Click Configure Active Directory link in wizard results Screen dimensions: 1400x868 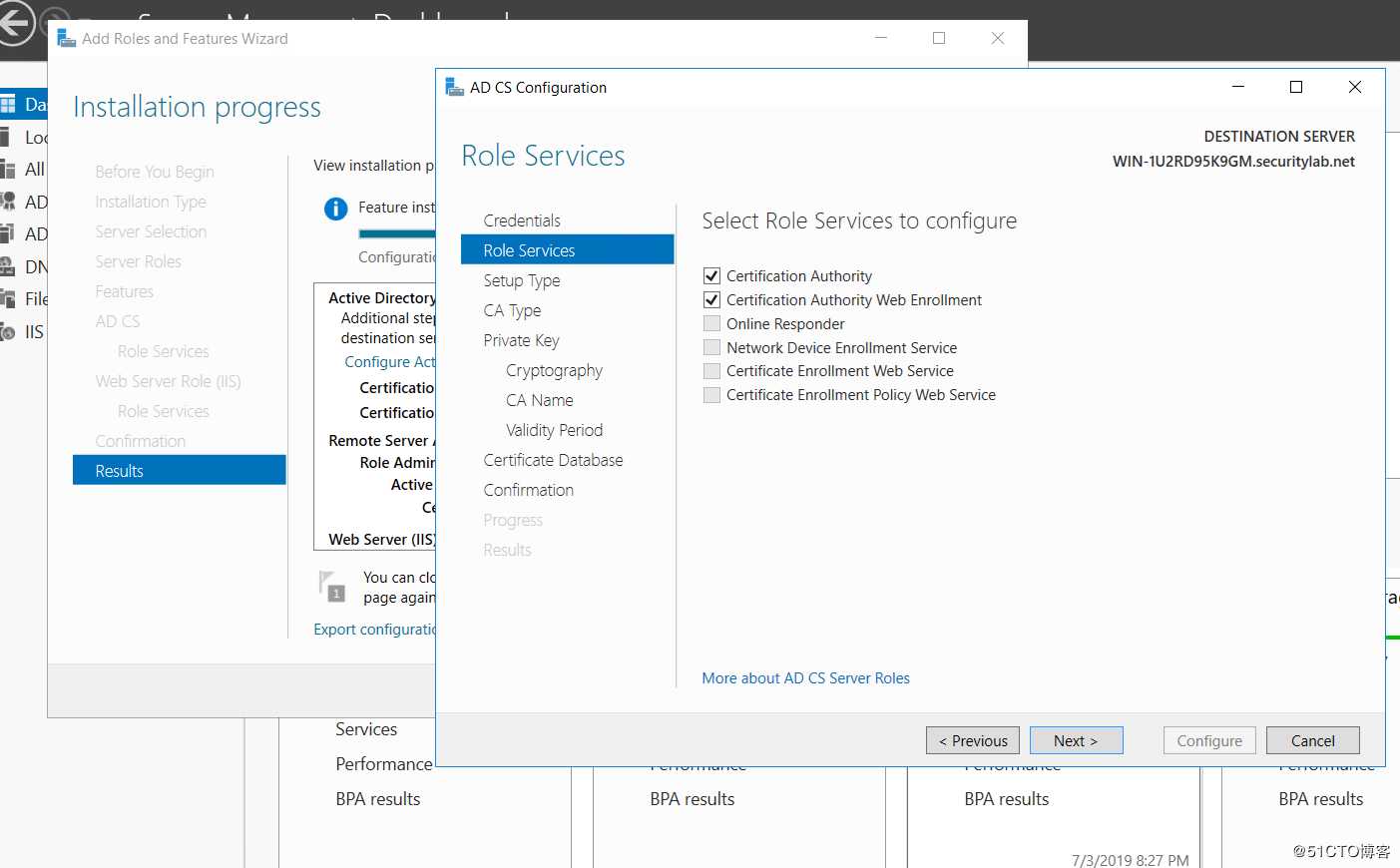[x=390, y=362]
